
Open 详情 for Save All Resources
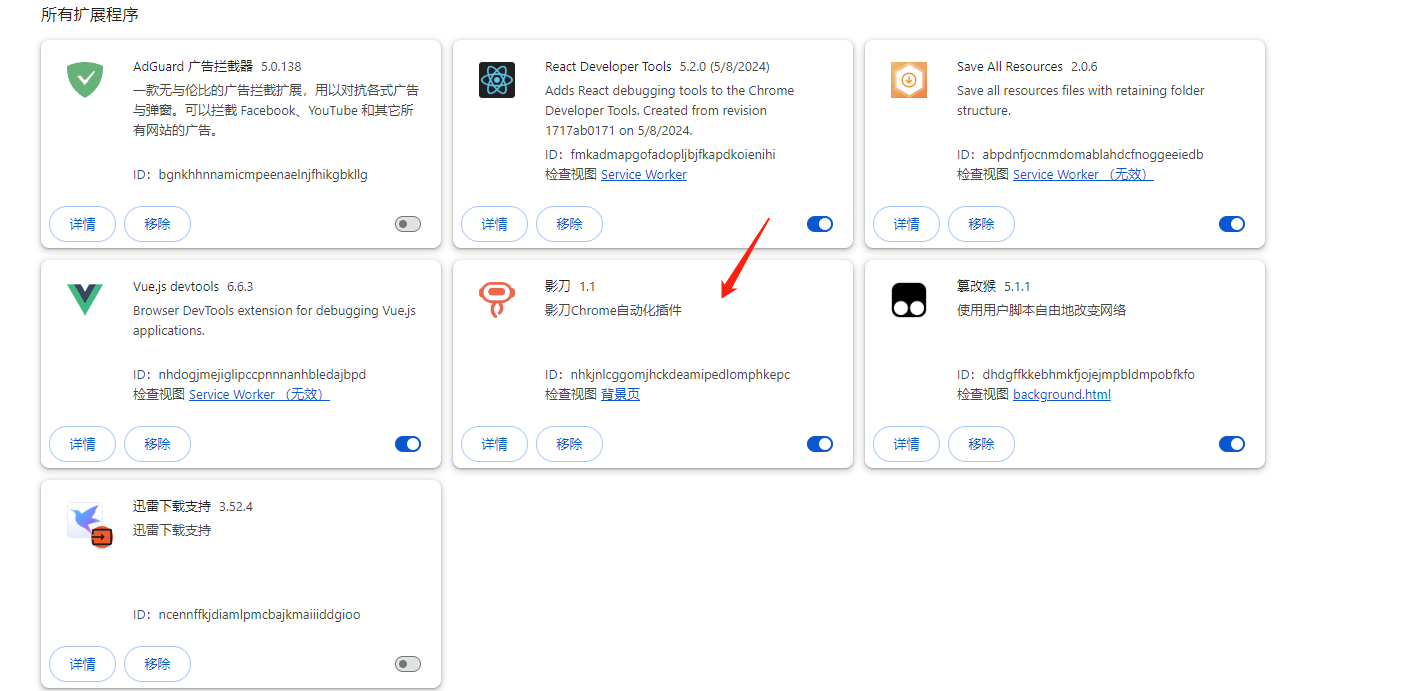907,224
